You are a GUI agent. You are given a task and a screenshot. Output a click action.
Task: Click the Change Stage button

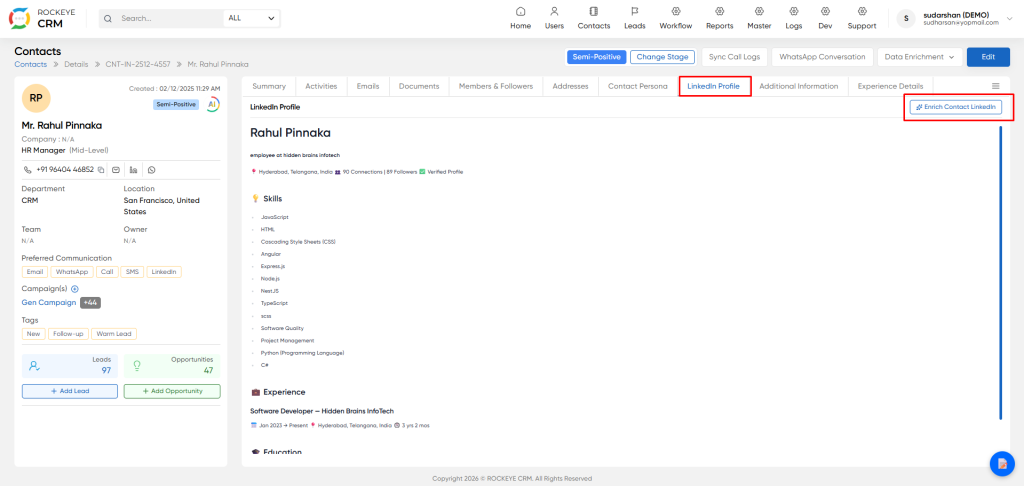[x=662, y=57]
